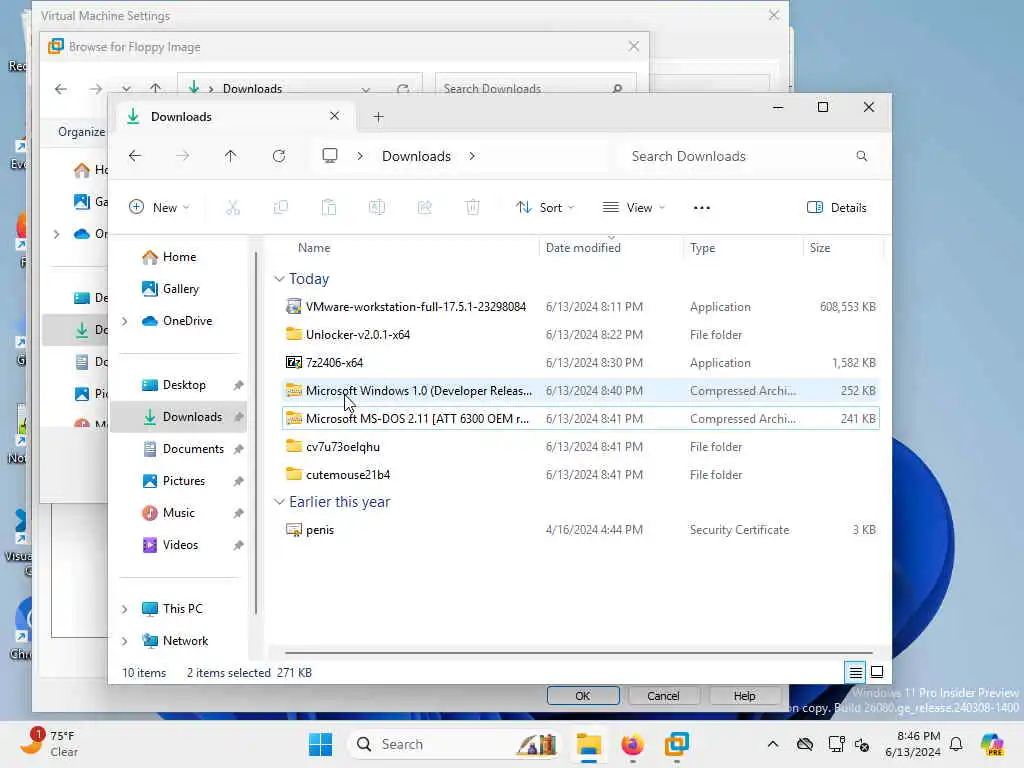This screenshot has height=768, width=1024.
Task: Select the cutemouse21b4 folder
Action: click(581, 475)
